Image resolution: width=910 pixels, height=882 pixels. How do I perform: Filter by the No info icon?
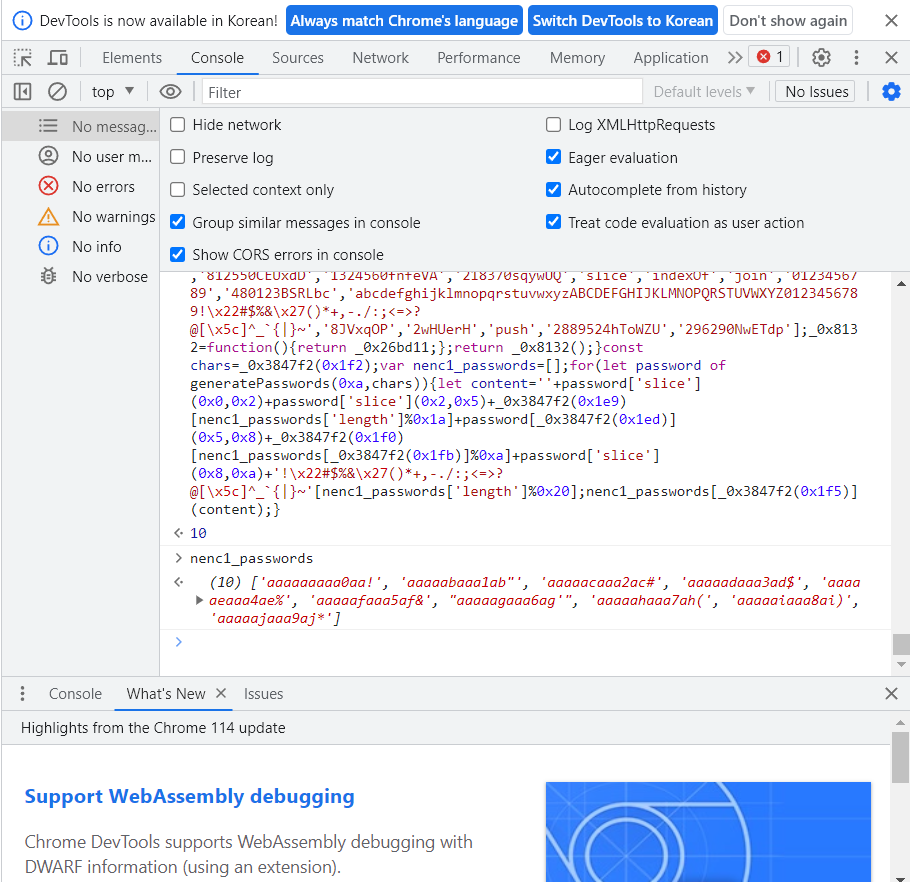(48, 246)
